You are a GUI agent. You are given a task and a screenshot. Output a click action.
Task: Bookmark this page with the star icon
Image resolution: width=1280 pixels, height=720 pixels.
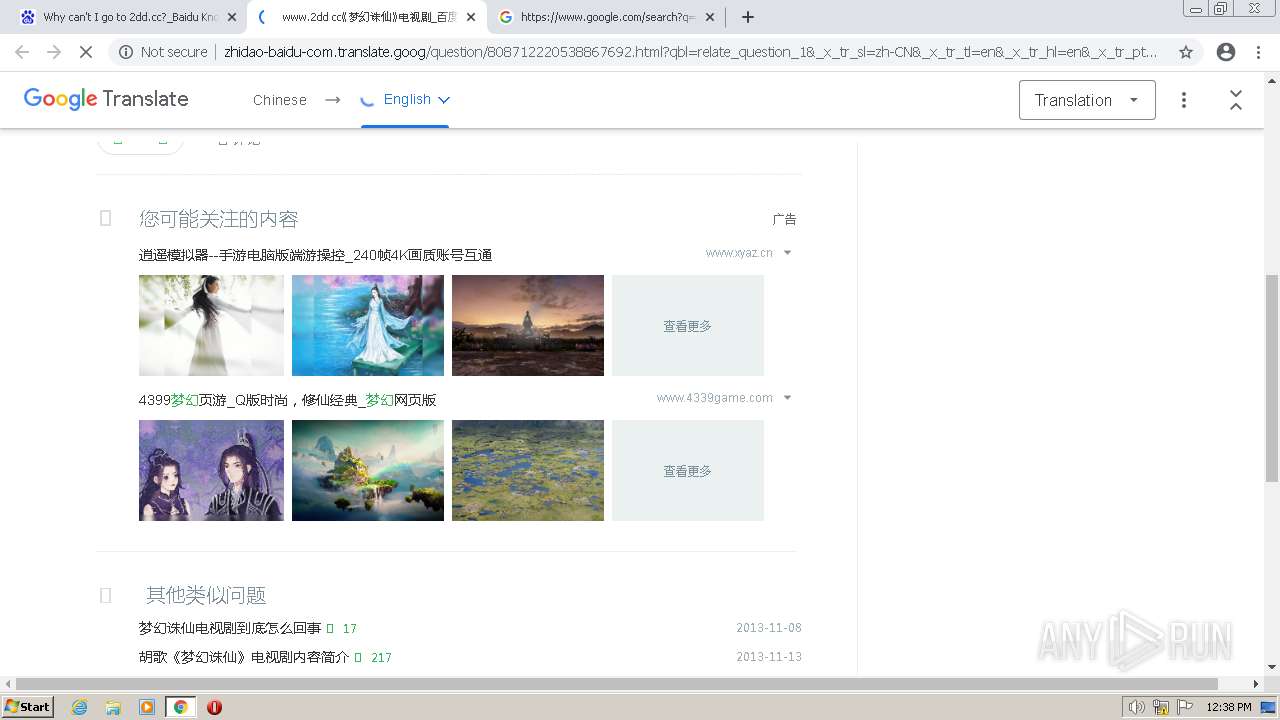click(1186, 52)
